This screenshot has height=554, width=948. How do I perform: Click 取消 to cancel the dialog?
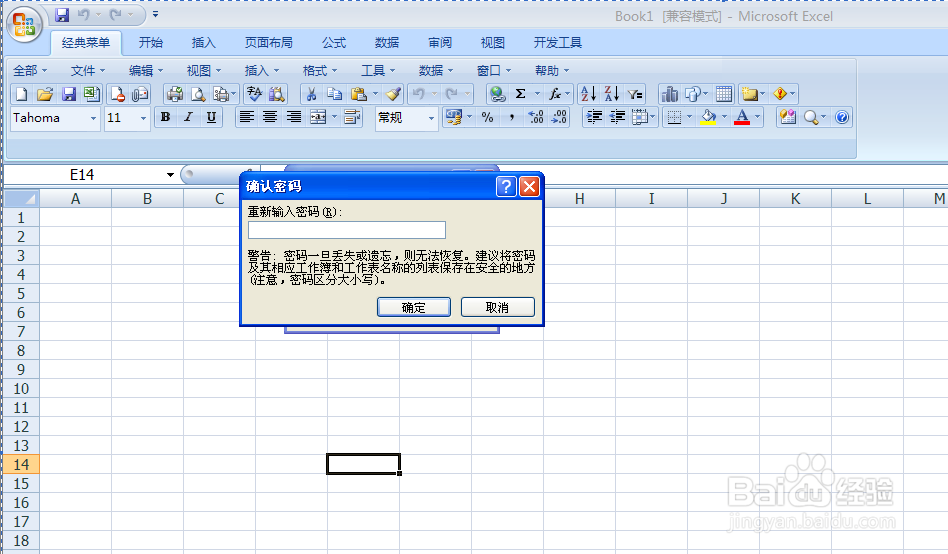[x=498, y=307]
